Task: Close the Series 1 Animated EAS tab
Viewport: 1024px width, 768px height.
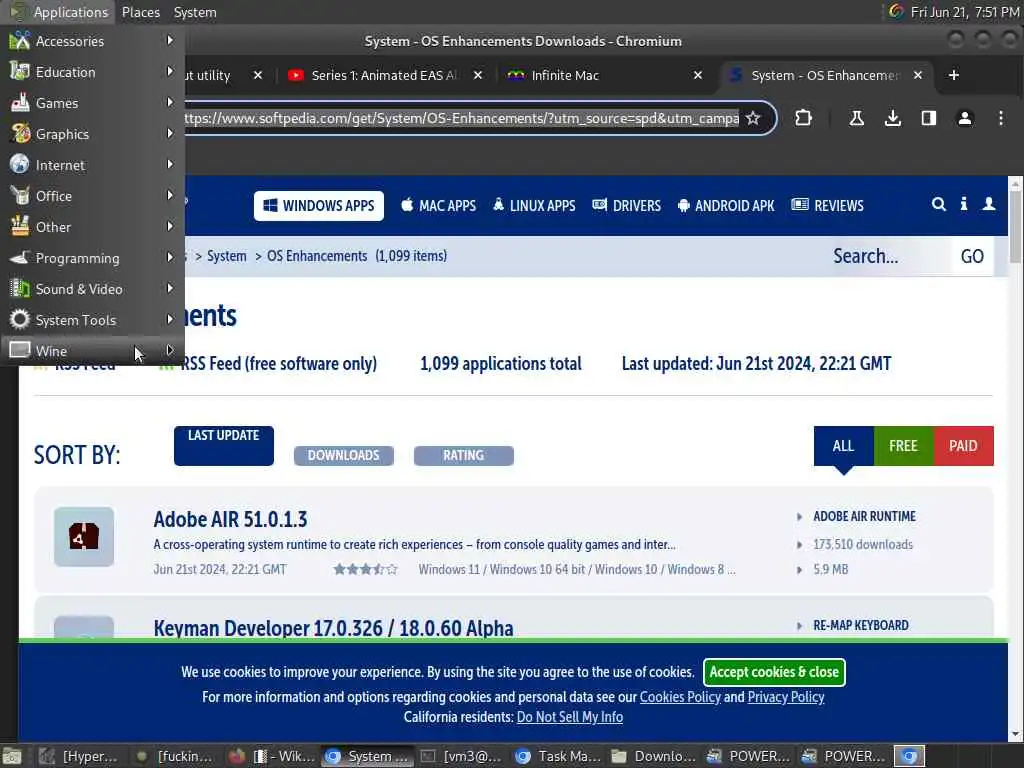Action: coord(478,75)
